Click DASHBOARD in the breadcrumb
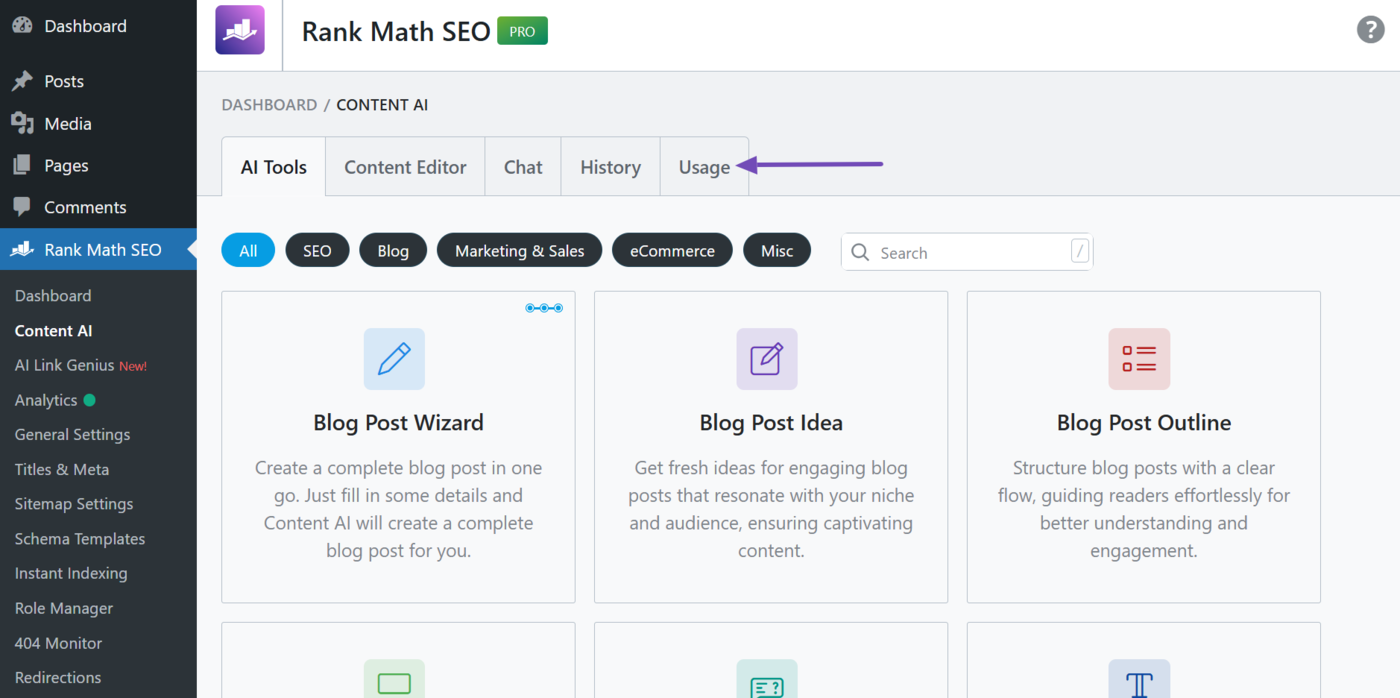Viewport: 1400px width, 698px height. [269, 105]
